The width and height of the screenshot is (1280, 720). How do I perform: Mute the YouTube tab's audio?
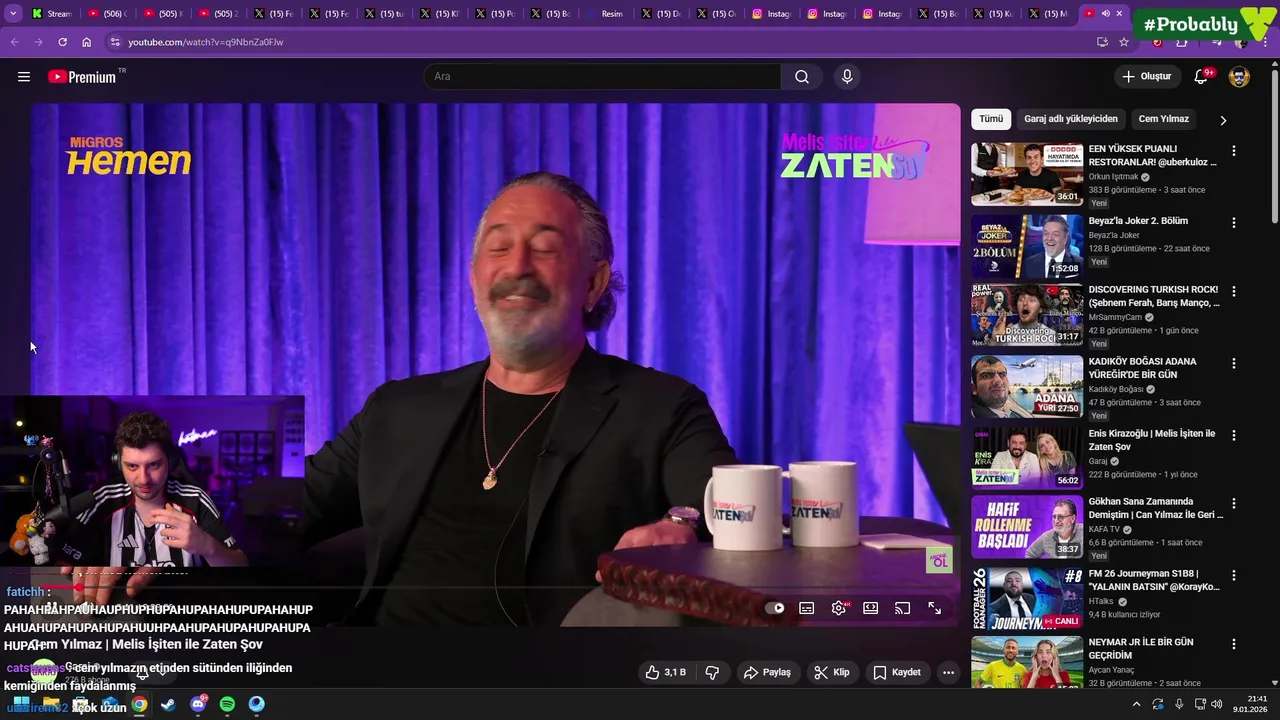tap(1105, 14)
